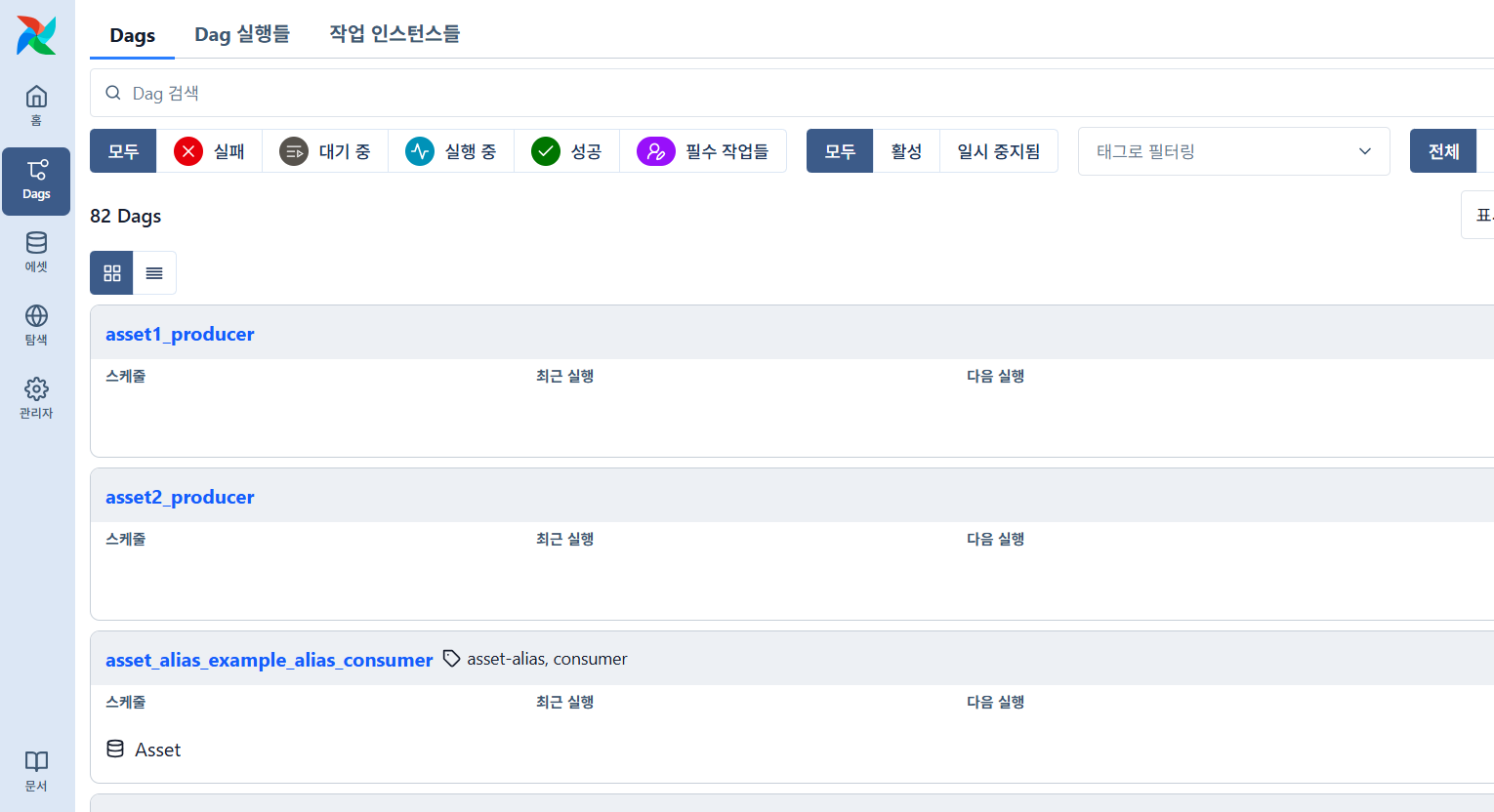Expand the tag filter (태그로 필터링) dropdown
The width and height of the screenshot is (1494, 812).
coord(1221,151)
